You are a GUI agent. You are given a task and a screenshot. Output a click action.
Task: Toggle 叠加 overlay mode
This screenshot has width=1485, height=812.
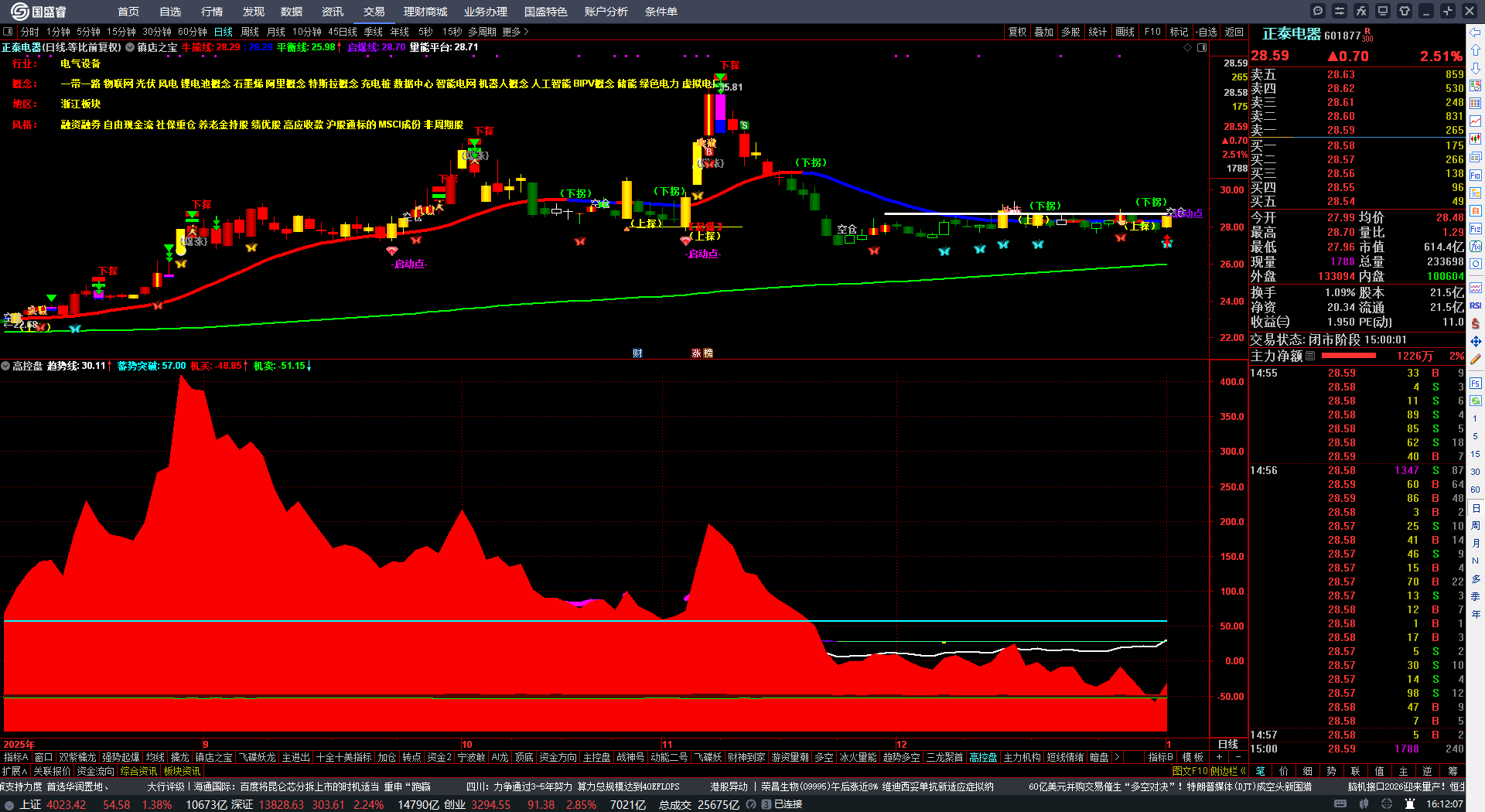1044,32
